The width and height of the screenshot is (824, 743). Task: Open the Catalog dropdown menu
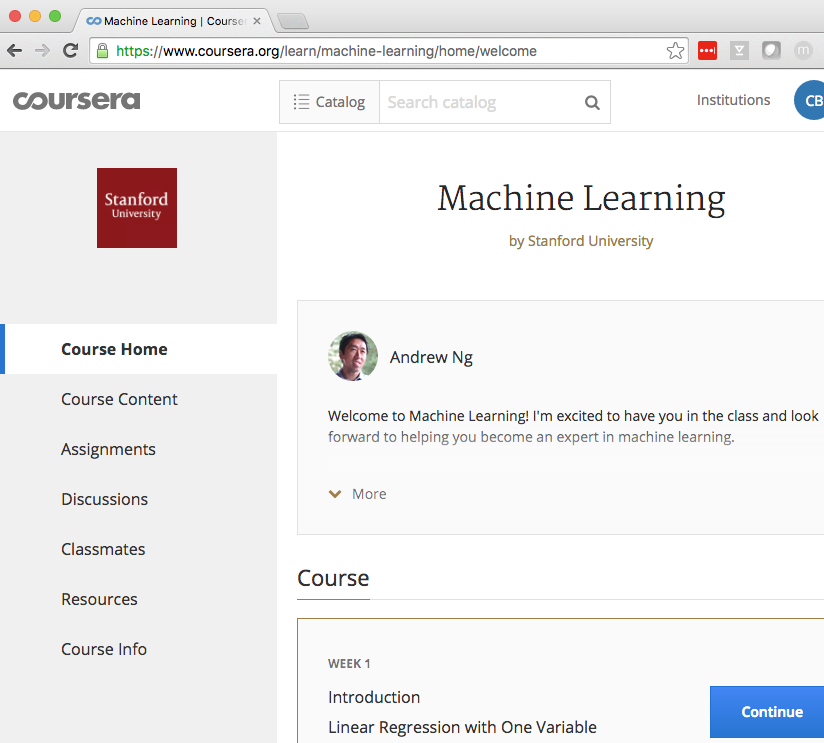329,102
